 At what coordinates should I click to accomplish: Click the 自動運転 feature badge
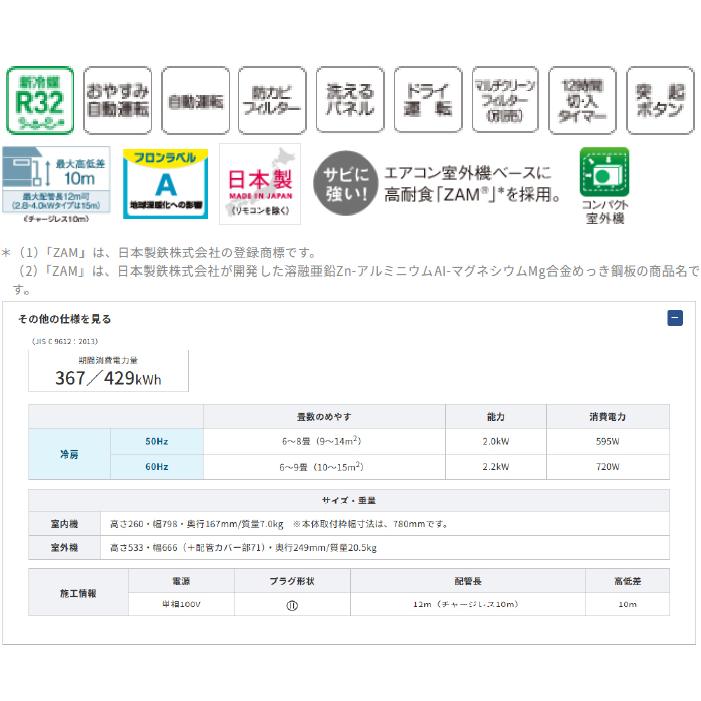195,100
